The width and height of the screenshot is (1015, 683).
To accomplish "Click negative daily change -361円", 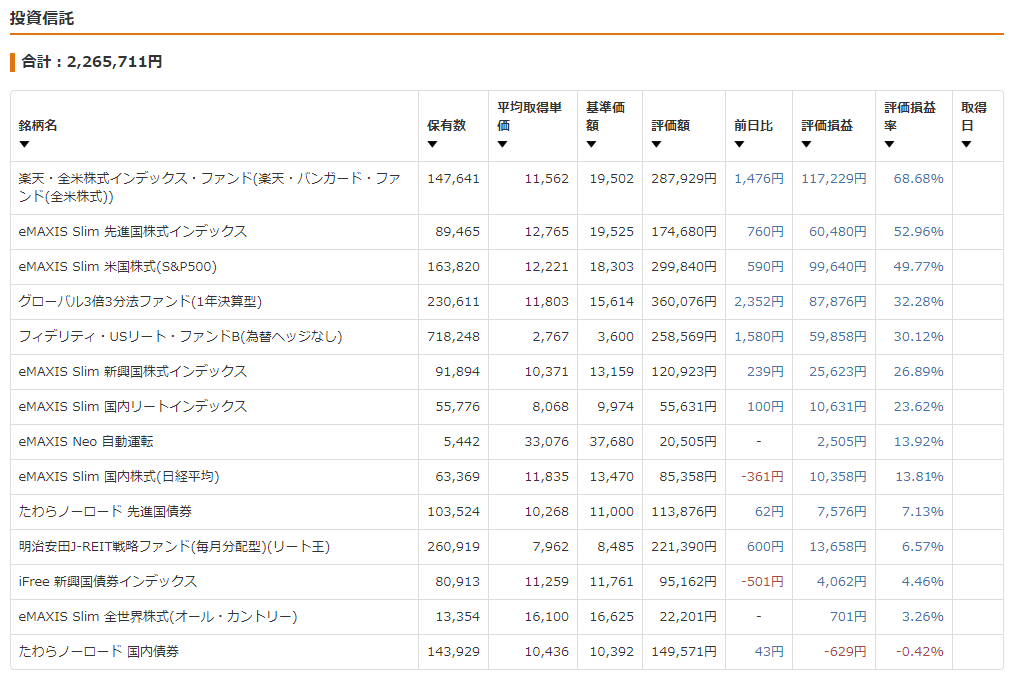I will coord(763,476).
